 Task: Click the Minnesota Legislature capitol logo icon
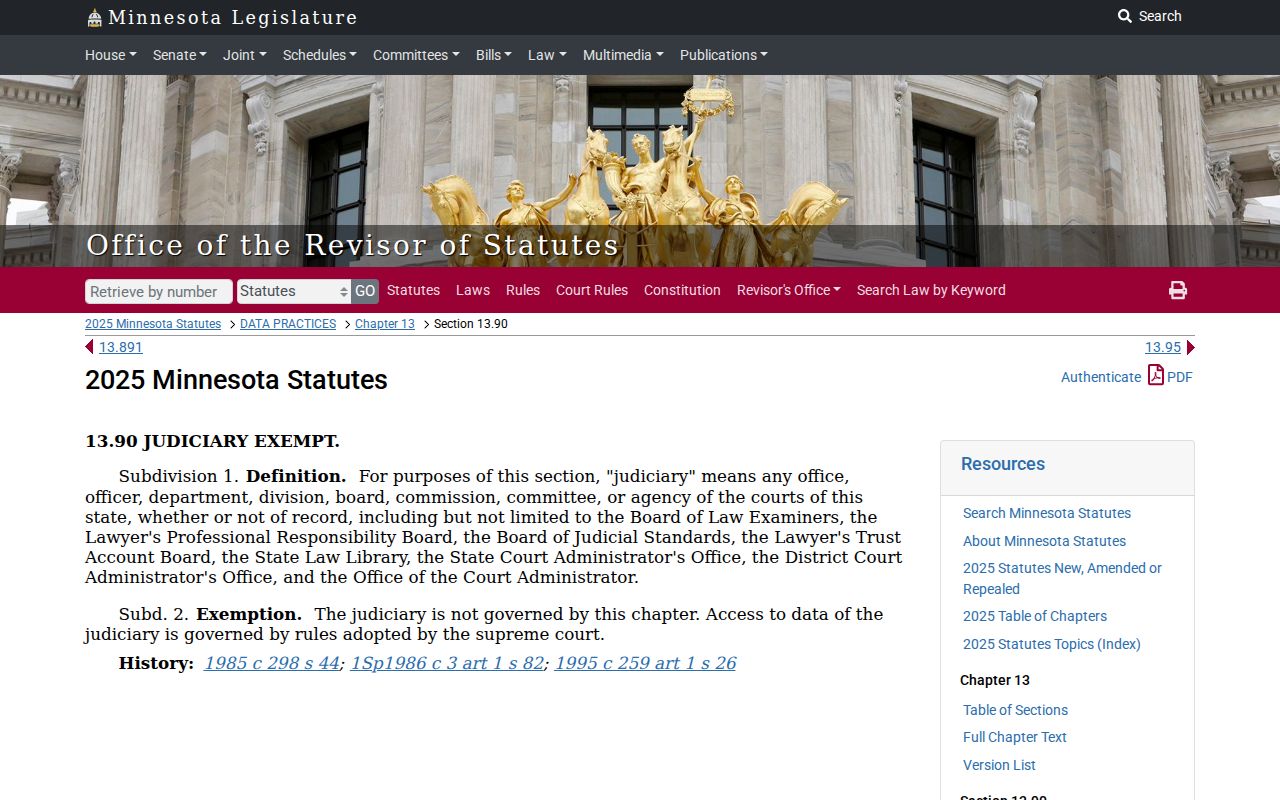click(94, 18)
